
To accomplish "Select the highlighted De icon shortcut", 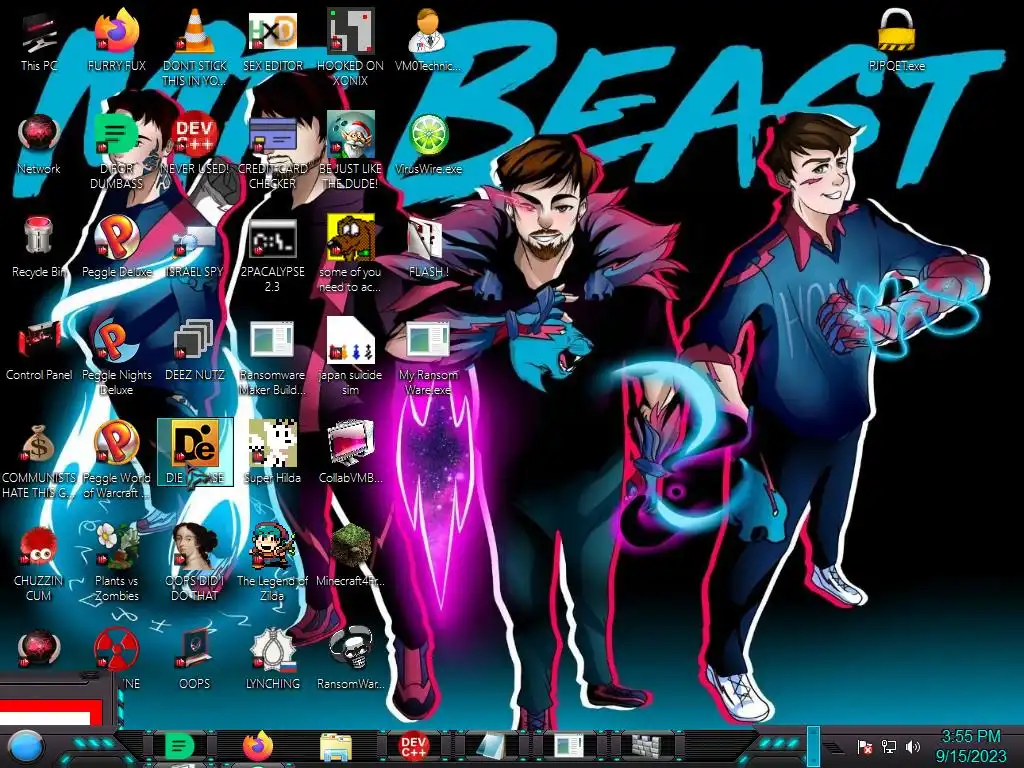I will [x=195, y=452].
